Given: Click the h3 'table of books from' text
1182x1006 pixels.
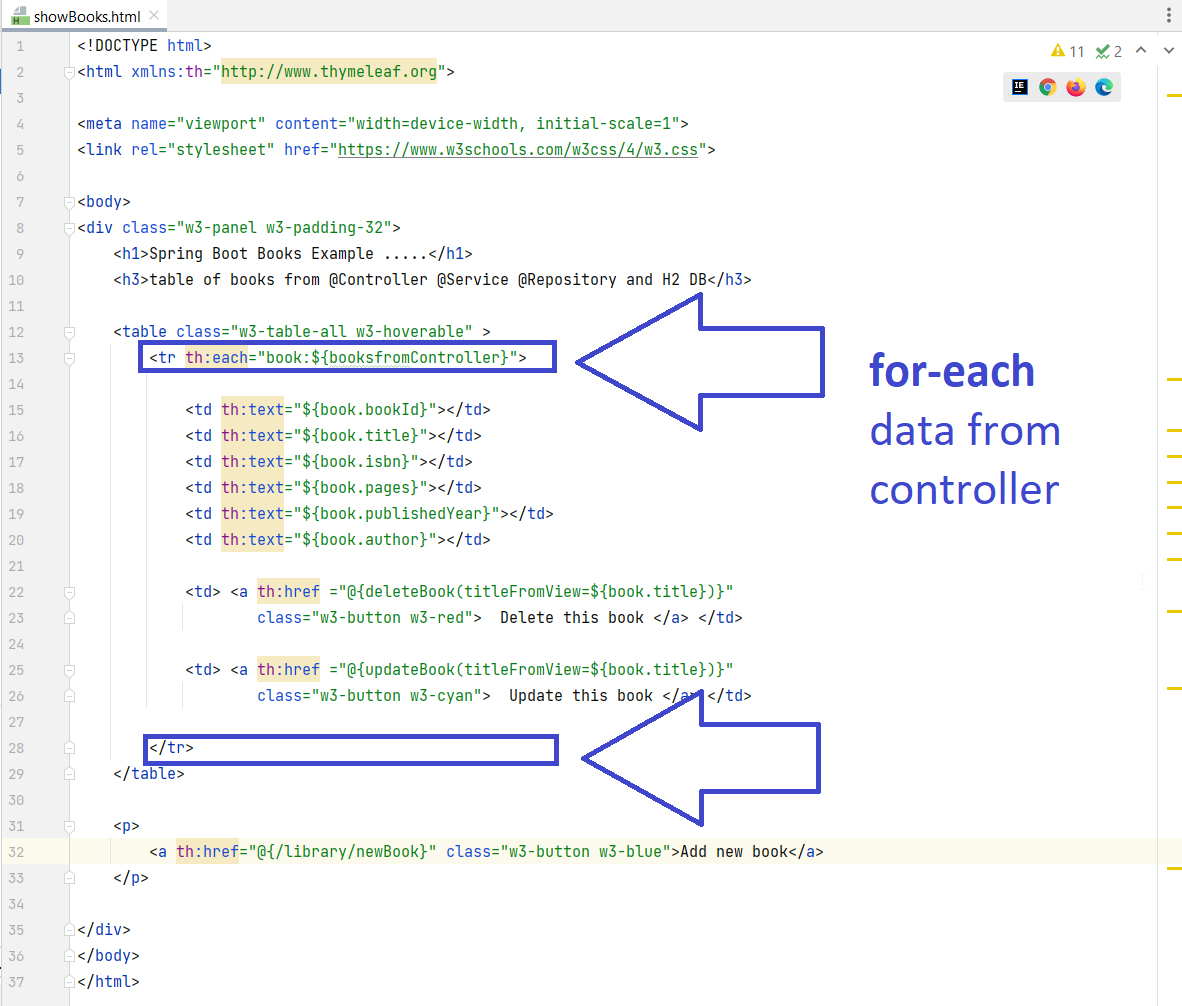Looking at the screenshot, I should [234, 280].
